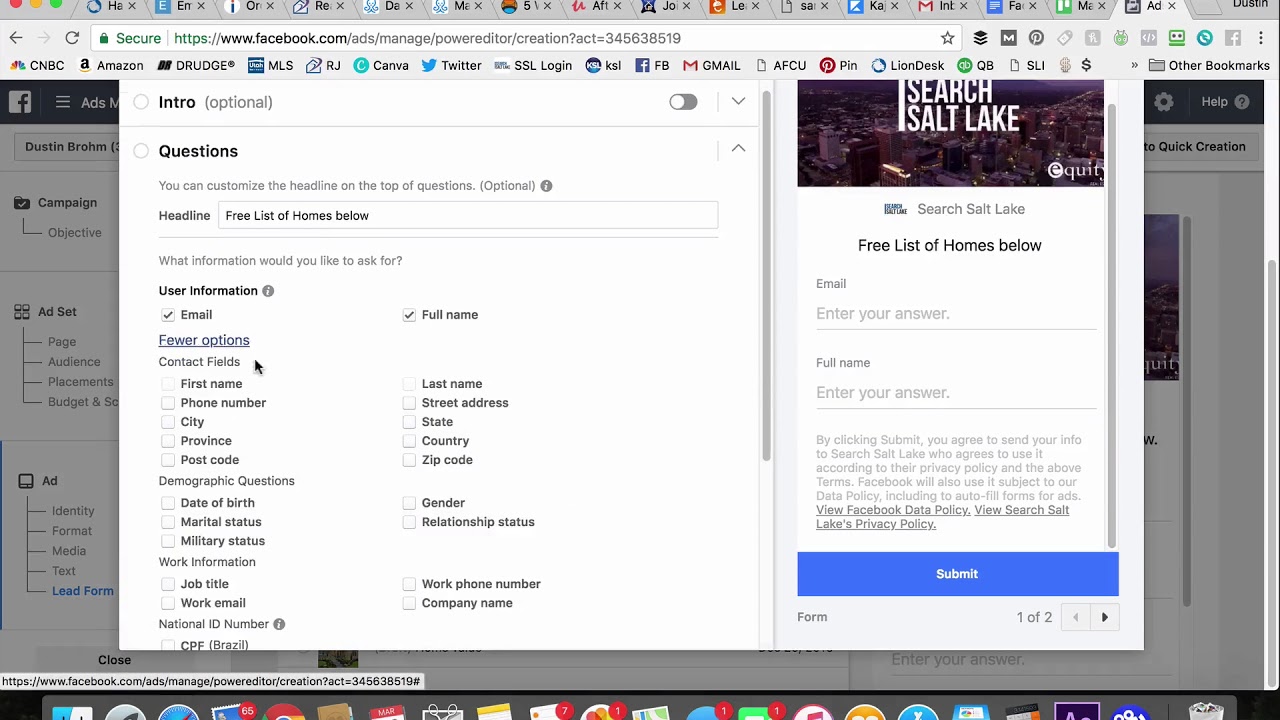Screen dimensions: 1280x720
Task: Click the Email answer field in preview
Action: click(x=956, y=314)
